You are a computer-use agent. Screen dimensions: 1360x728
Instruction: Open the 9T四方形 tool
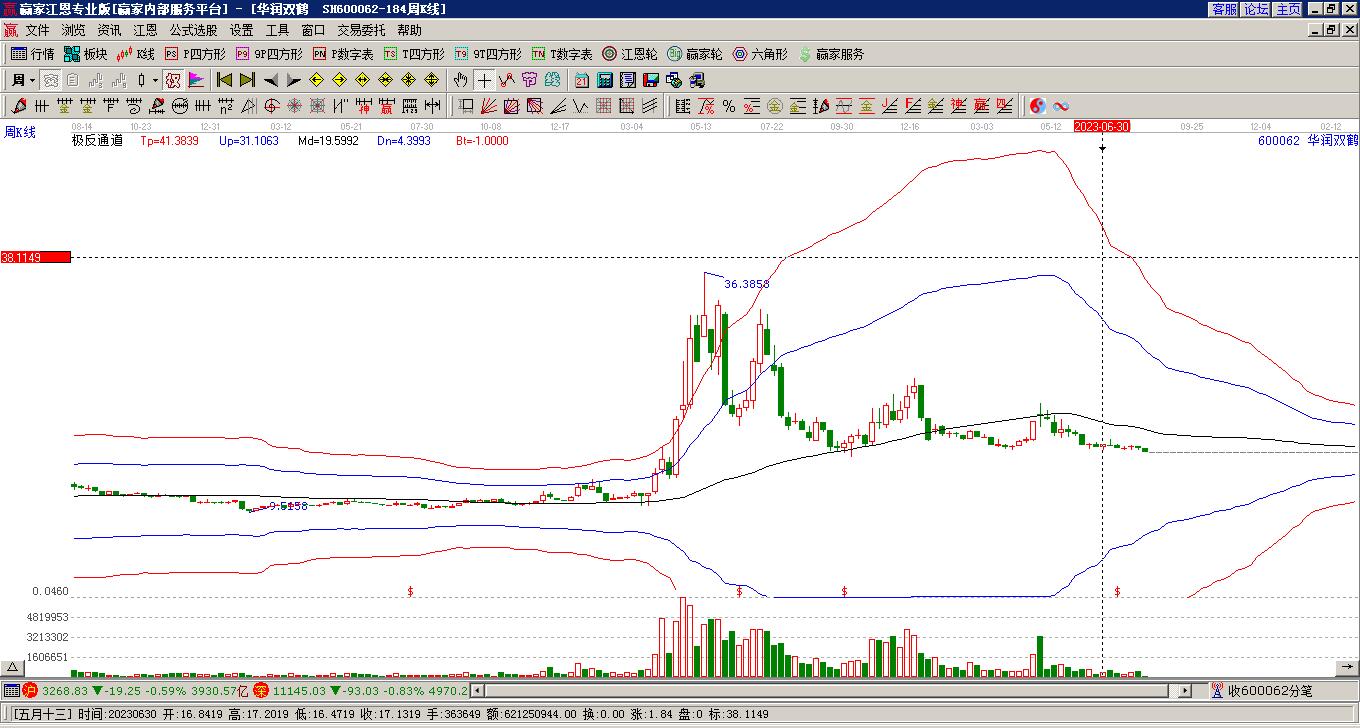pyautogui.click(x=489, y=54)
